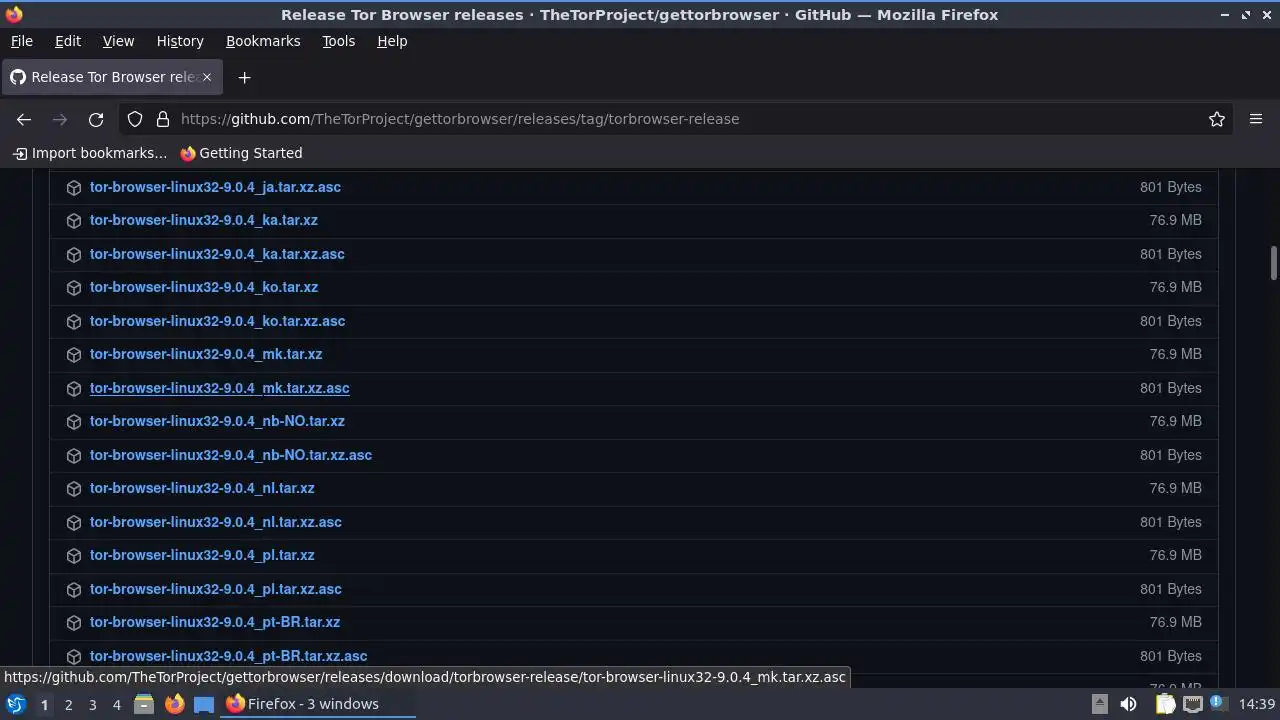Open the Help menu
Viewport: 1280px width, 720px height.
392,41
